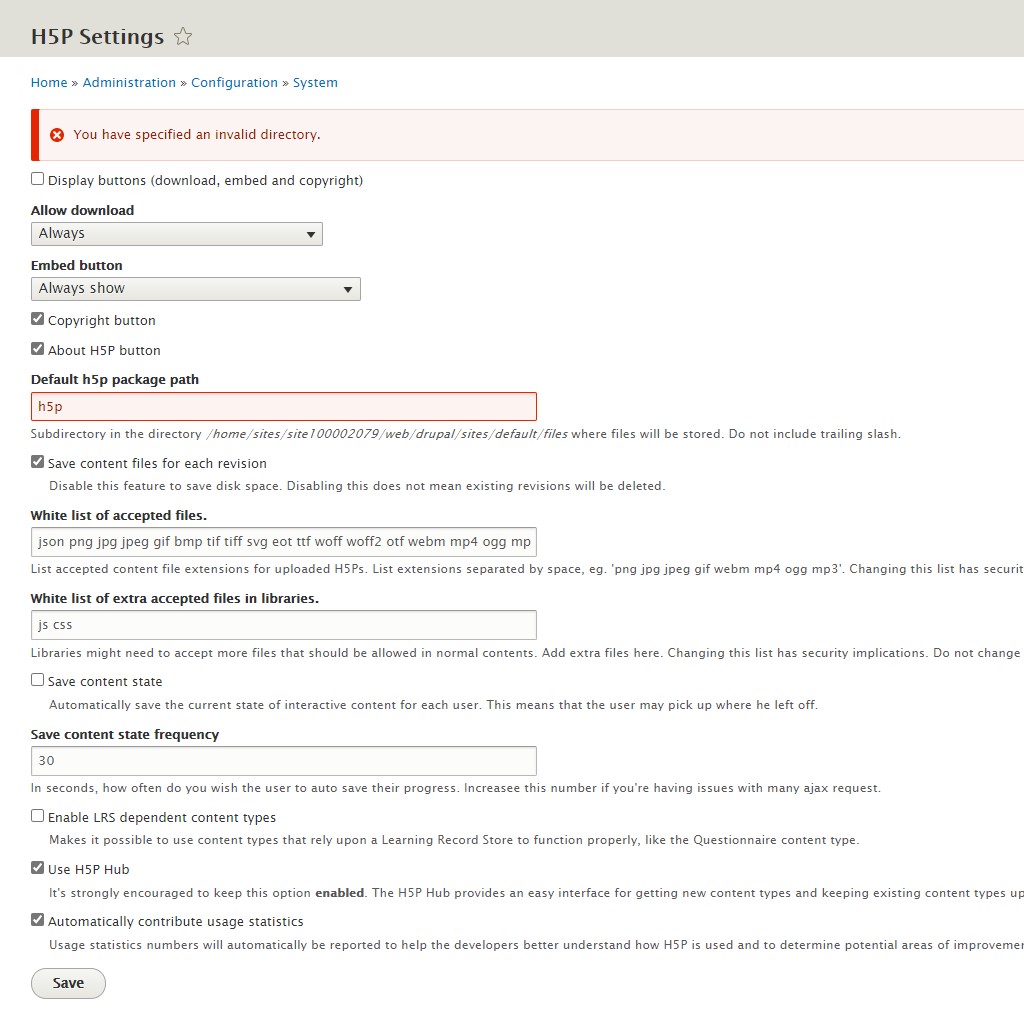This screenshot has height=1017, width=1024.
Task: Click the Save content state frequency field
Action: point(283,761)
